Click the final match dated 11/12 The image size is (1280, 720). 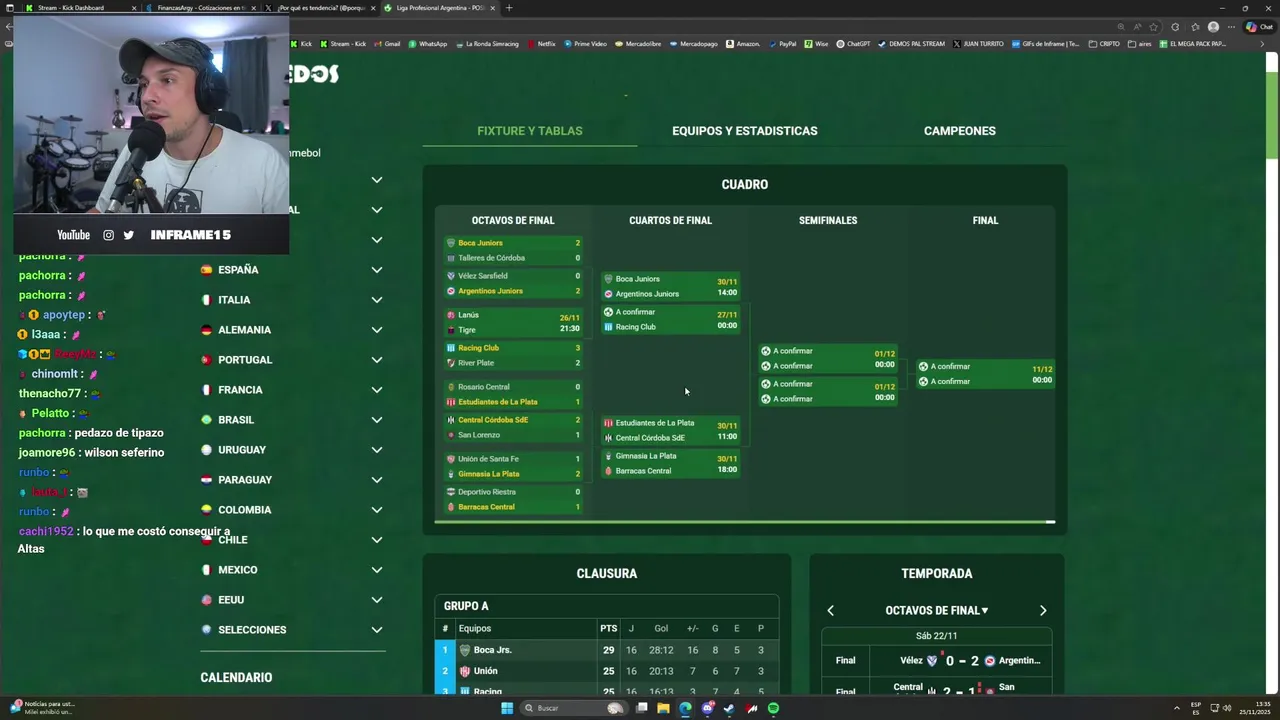(x=985, y=374)
